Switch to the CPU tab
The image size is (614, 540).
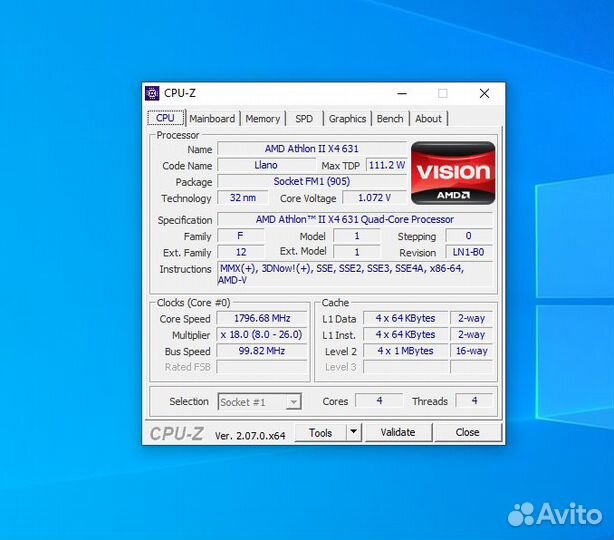pos(165,118)
